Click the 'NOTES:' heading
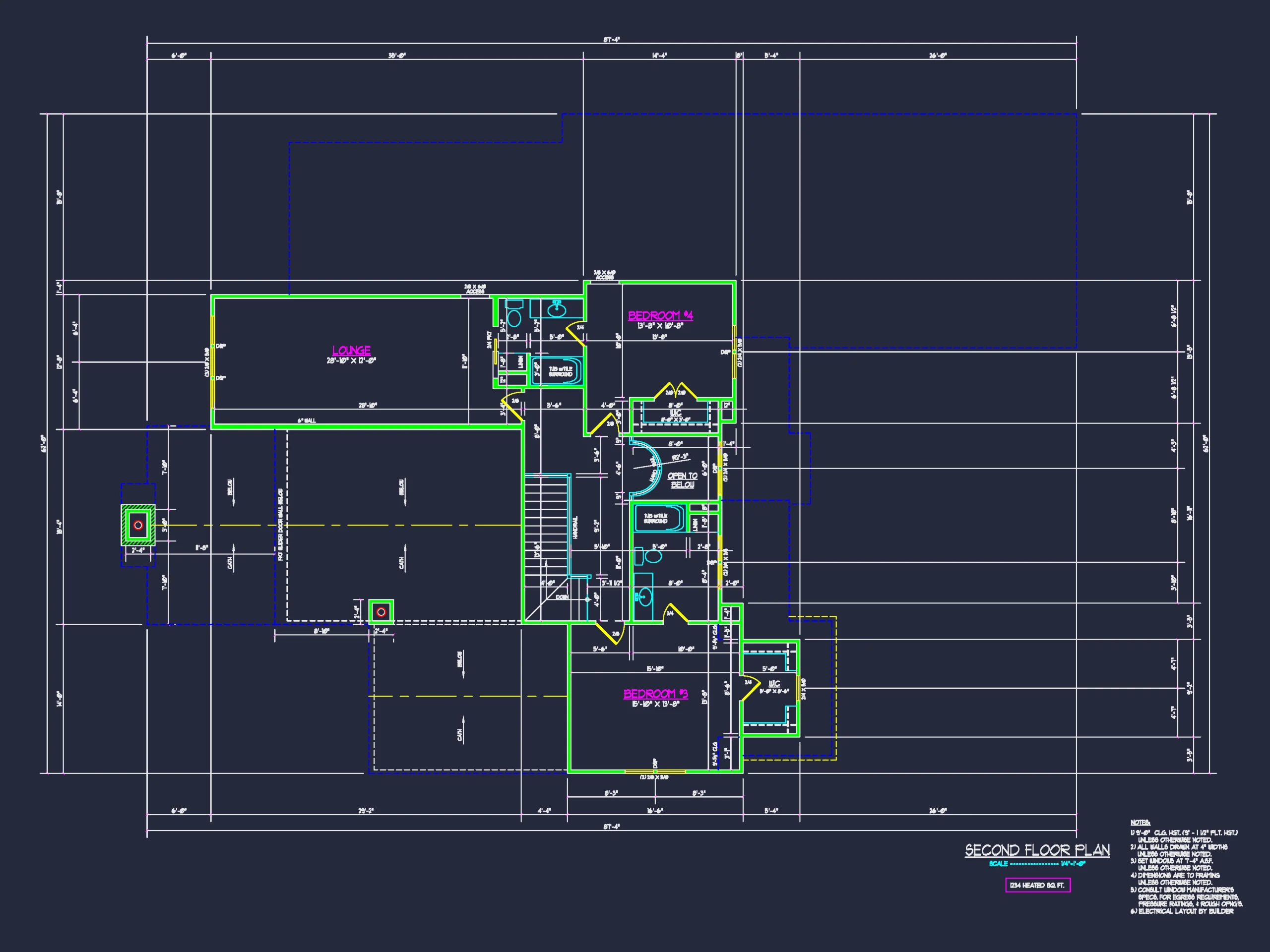The height and width of the screenshot is (952, 1270). 1140,823
